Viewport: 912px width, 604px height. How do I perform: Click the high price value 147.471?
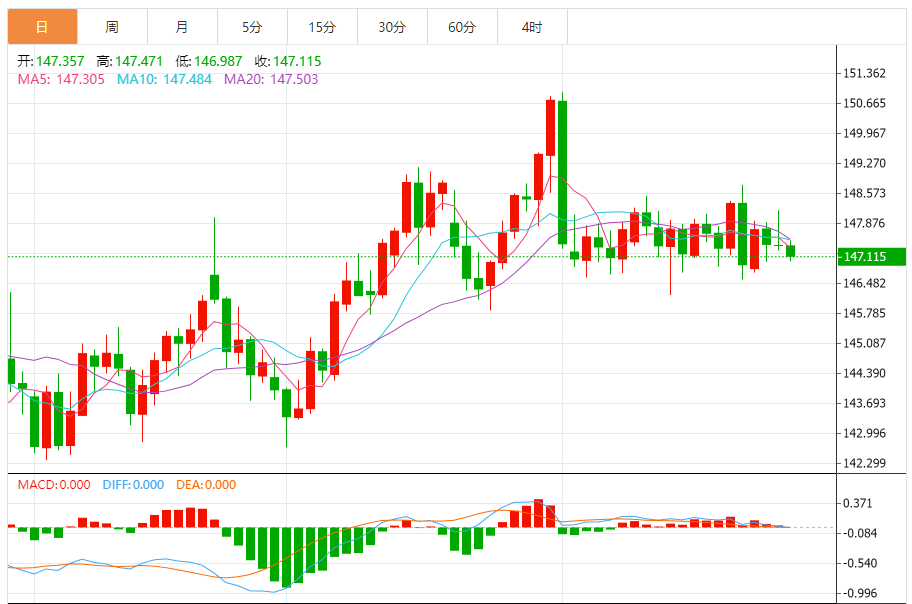pos(138,61)
